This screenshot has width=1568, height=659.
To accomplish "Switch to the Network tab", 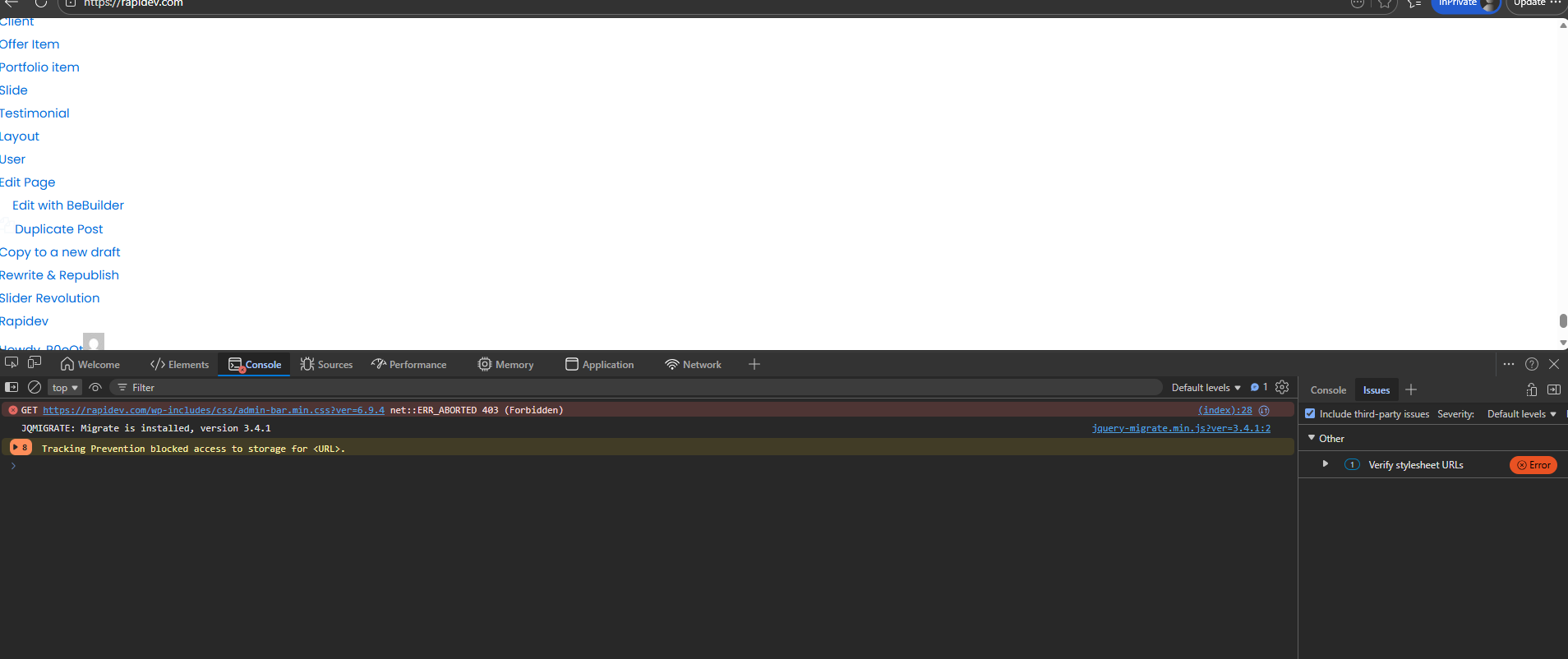I will (x=693, y=365).
